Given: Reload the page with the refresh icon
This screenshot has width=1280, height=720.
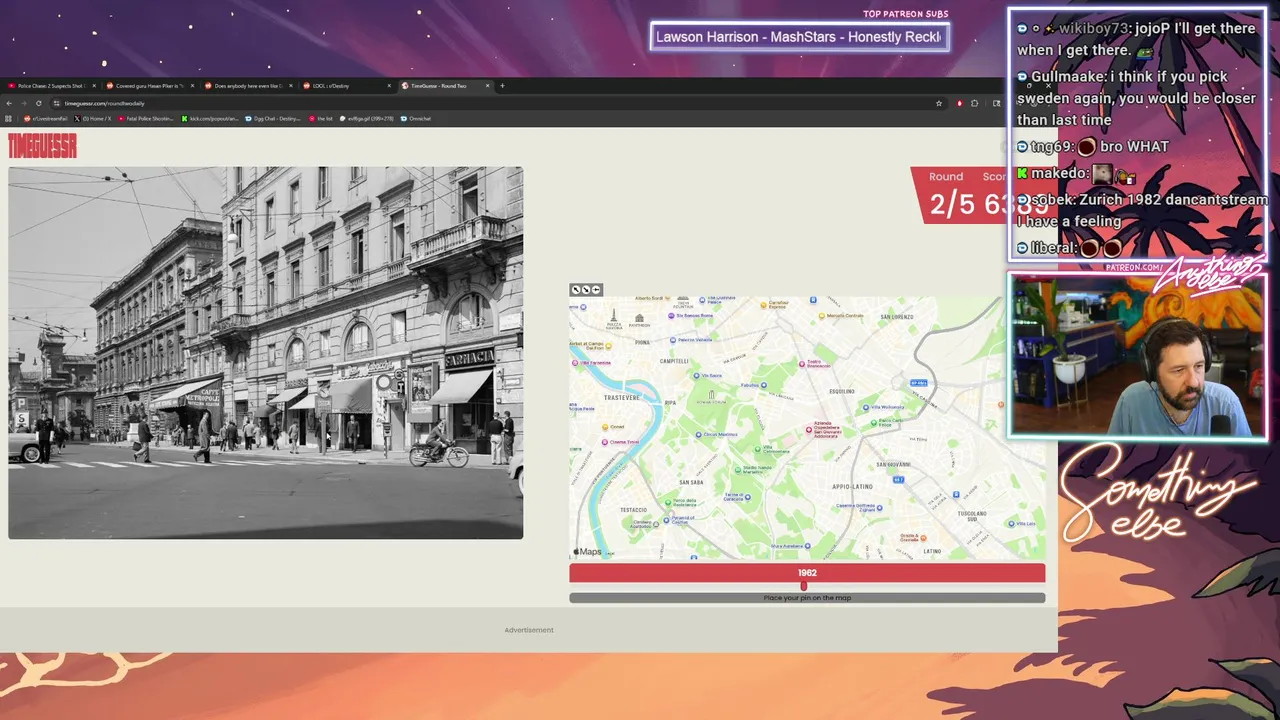Looking at the screenshot, I should click(39, 103).
